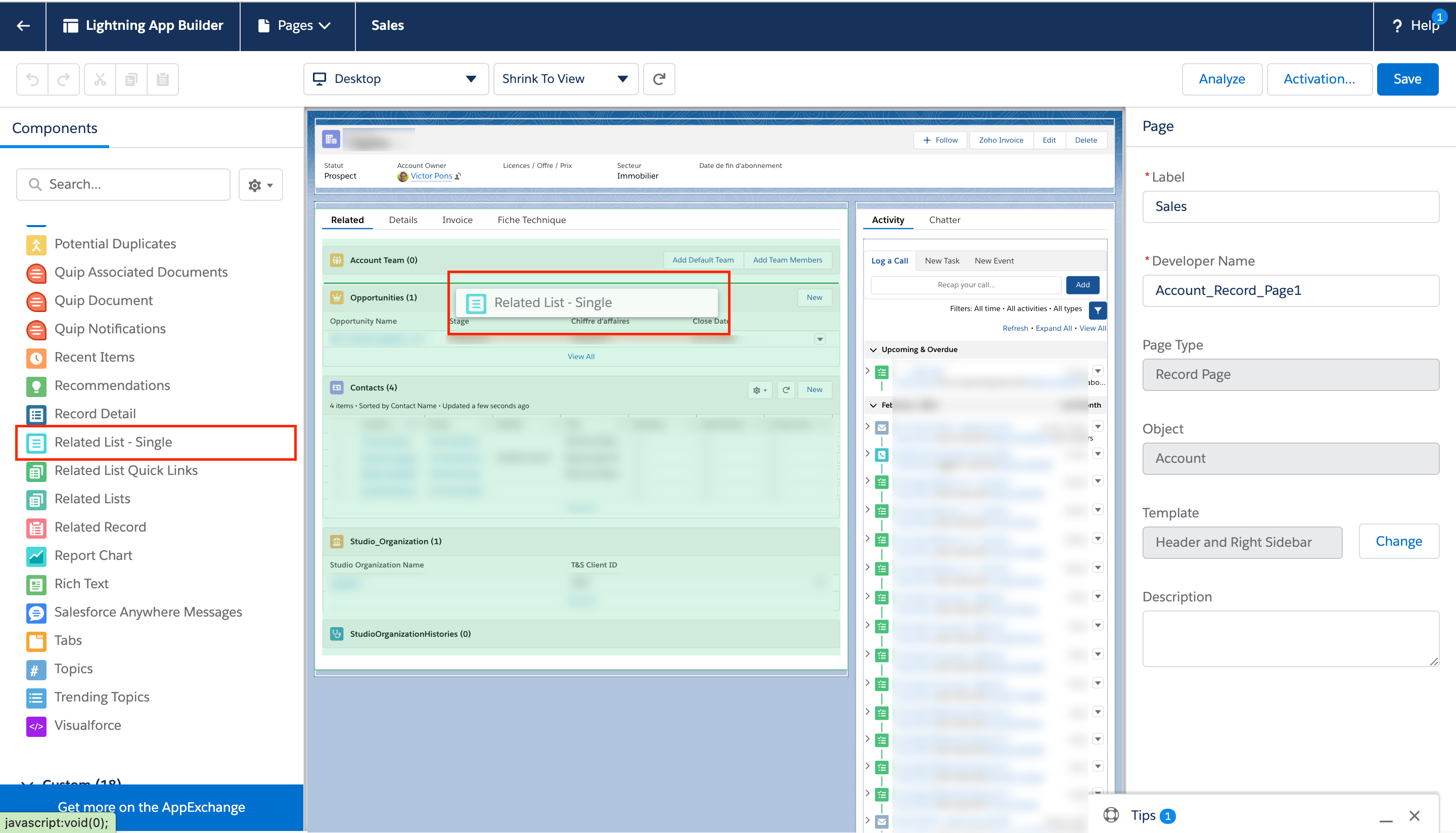Click Expand All in activity timeline

[1054, 328]
